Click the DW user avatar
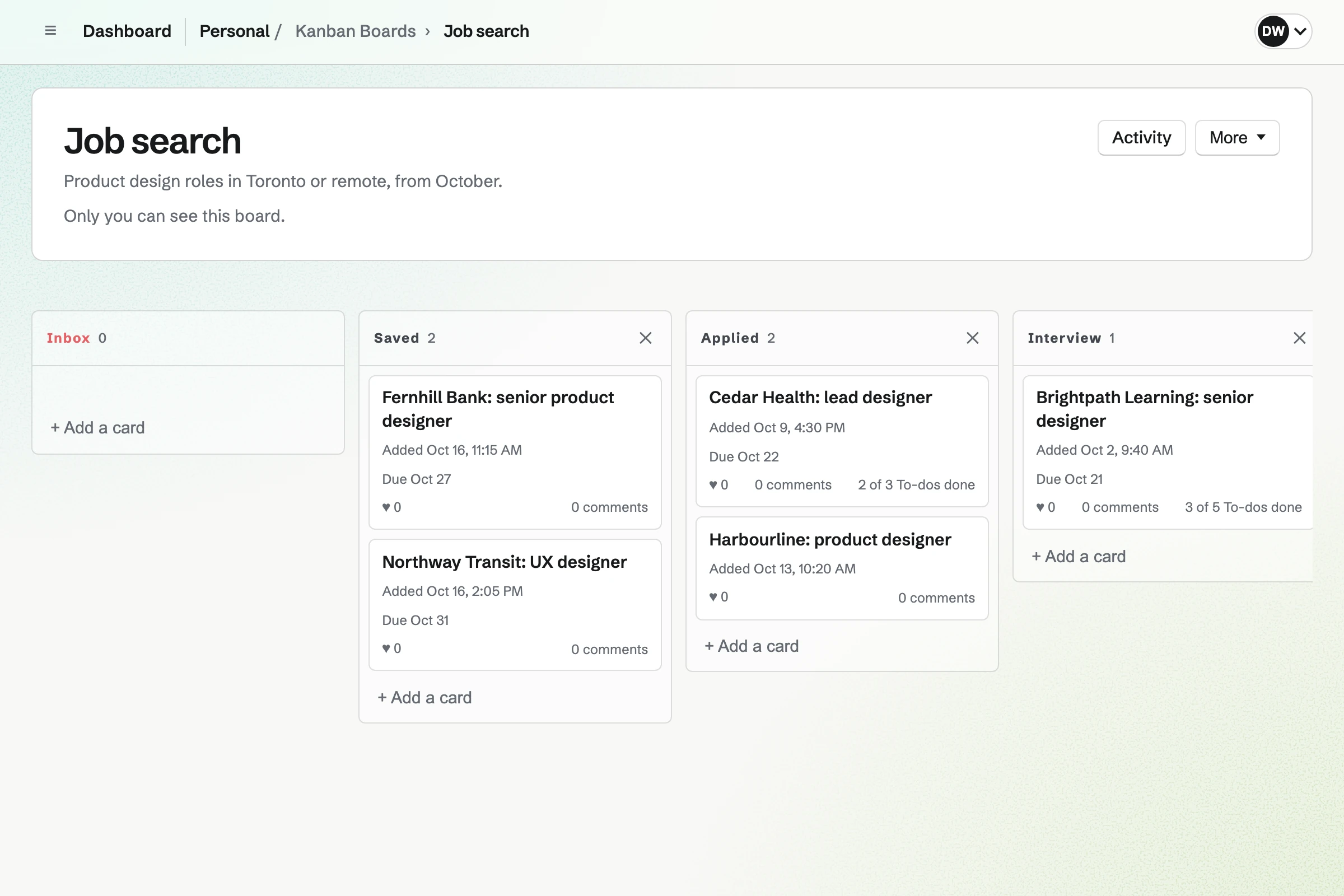Viewport: 1344px width, 896px height. [x=1272, y=31]
